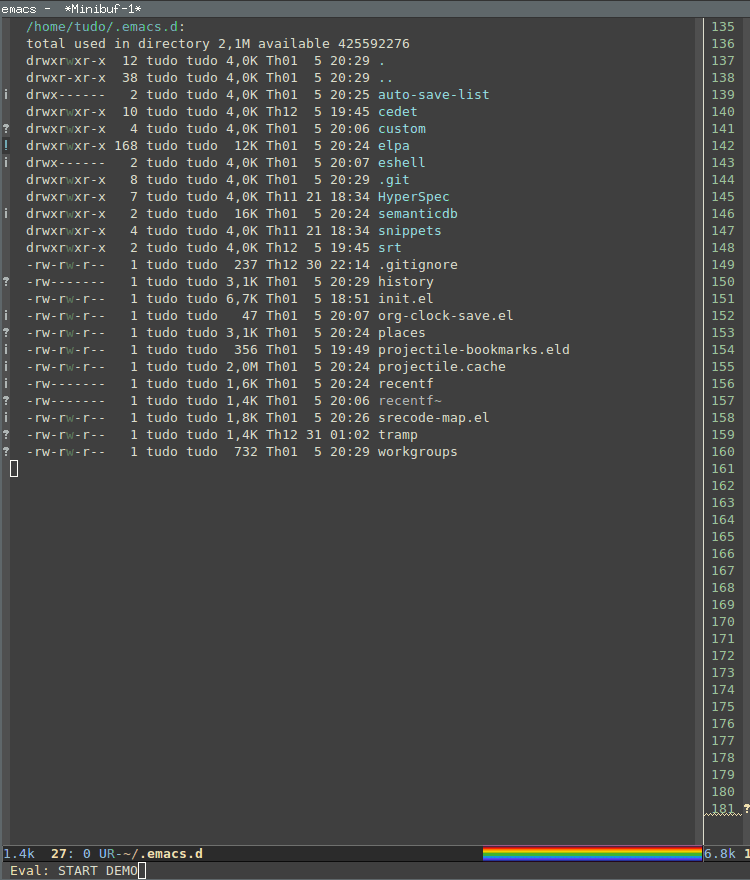Select the tramp file
This screenshot has height=880, width=750.
point(397,435)
